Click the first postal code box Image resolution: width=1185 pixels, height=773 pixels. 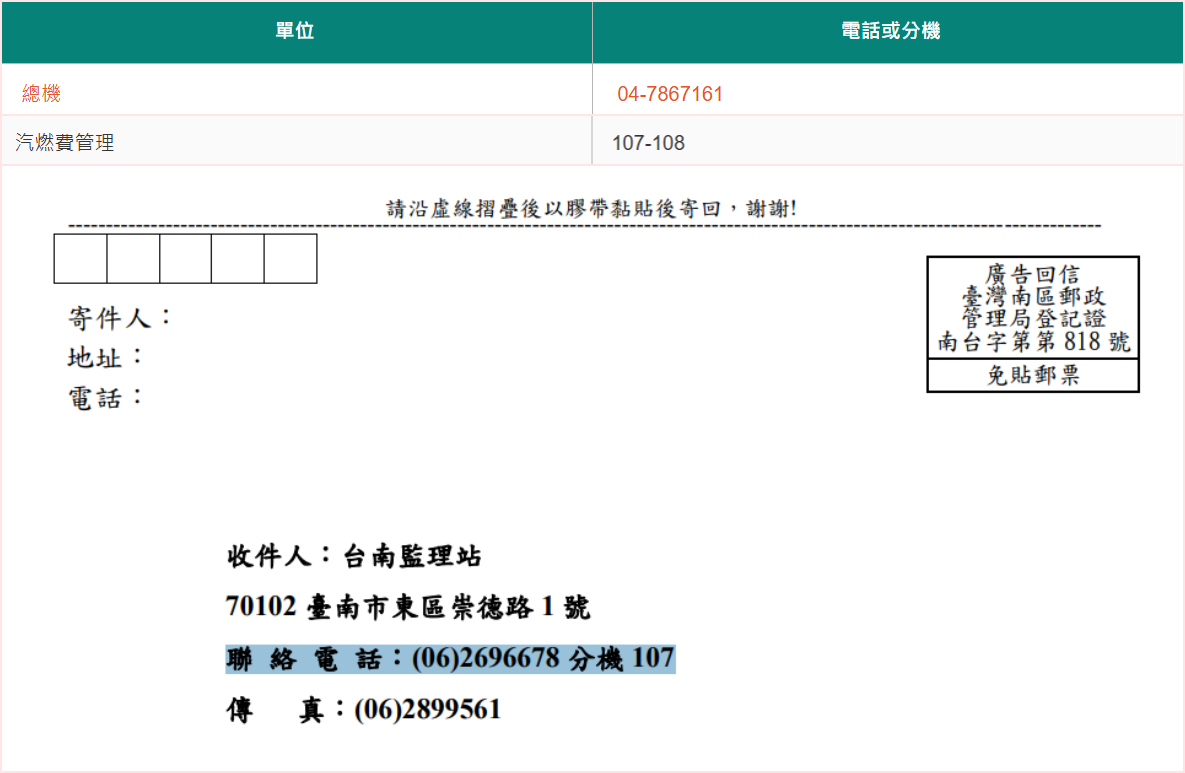point(81,259)
